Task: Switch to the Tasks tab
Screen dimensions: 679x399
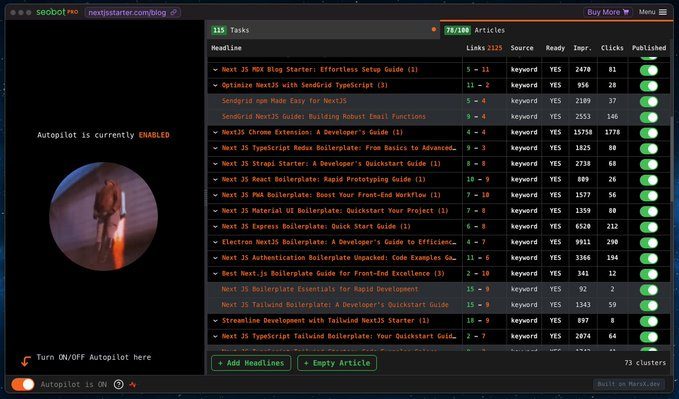Action: [323, 30]
